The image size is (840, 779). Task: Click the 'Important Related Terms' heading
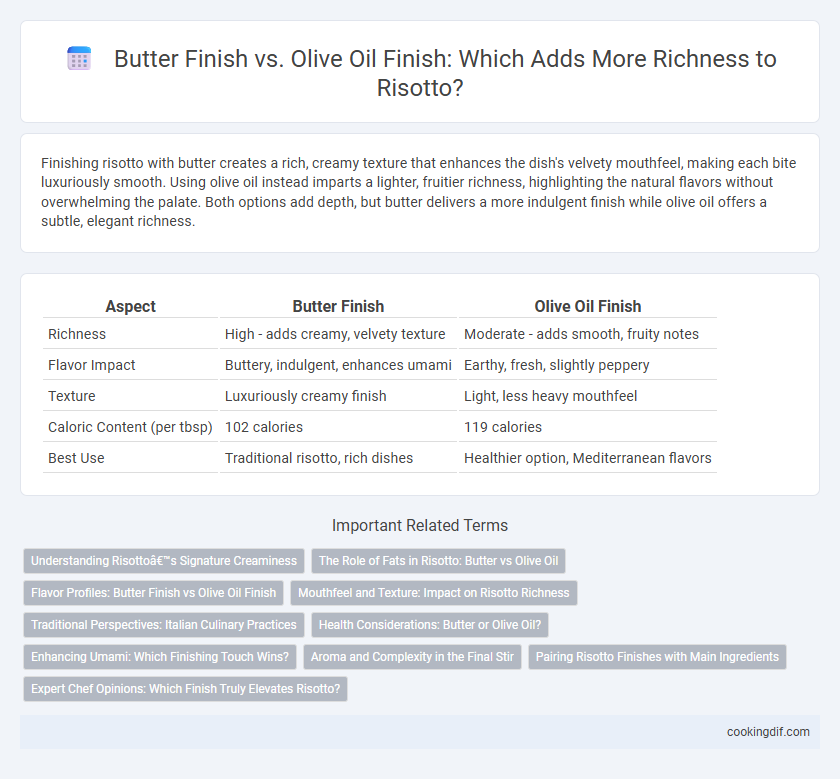420,526
